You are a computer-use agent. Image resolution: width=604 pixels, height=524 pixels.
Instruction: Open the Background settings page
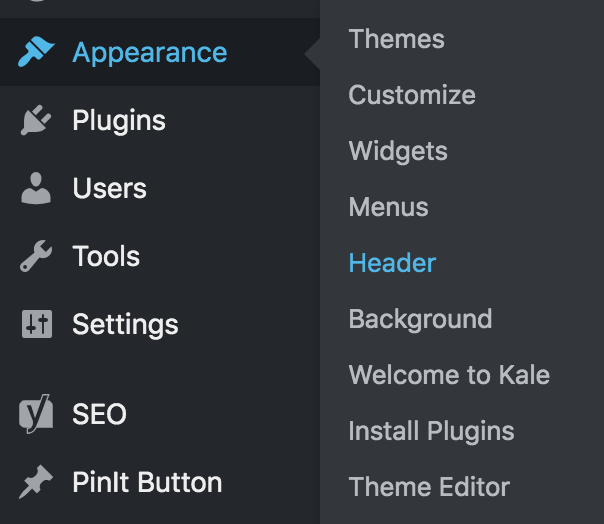(420, 320)
